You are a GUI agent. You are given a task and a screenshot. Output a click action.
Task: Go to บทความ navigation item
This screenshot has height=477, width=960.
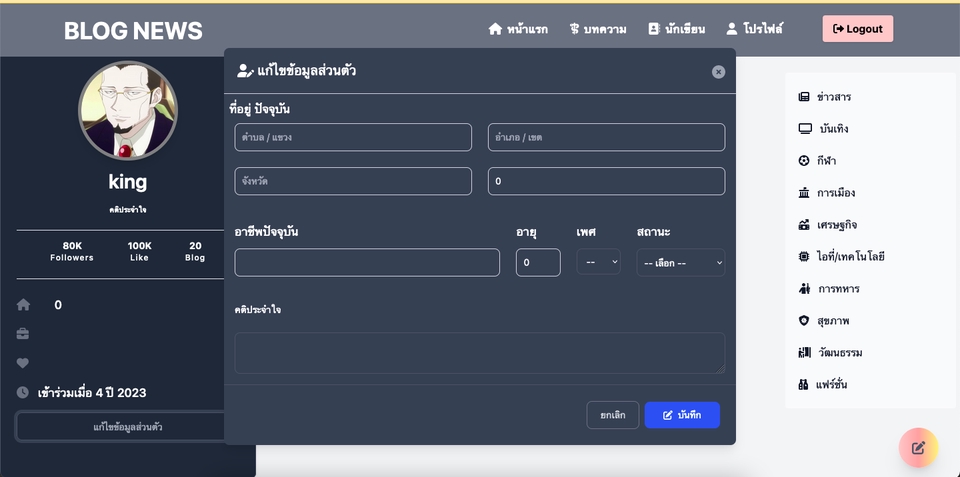598,29
